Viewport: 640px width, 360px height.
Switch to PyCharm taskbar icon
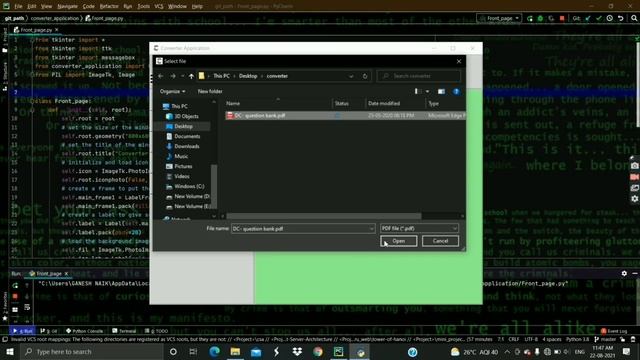339,351
